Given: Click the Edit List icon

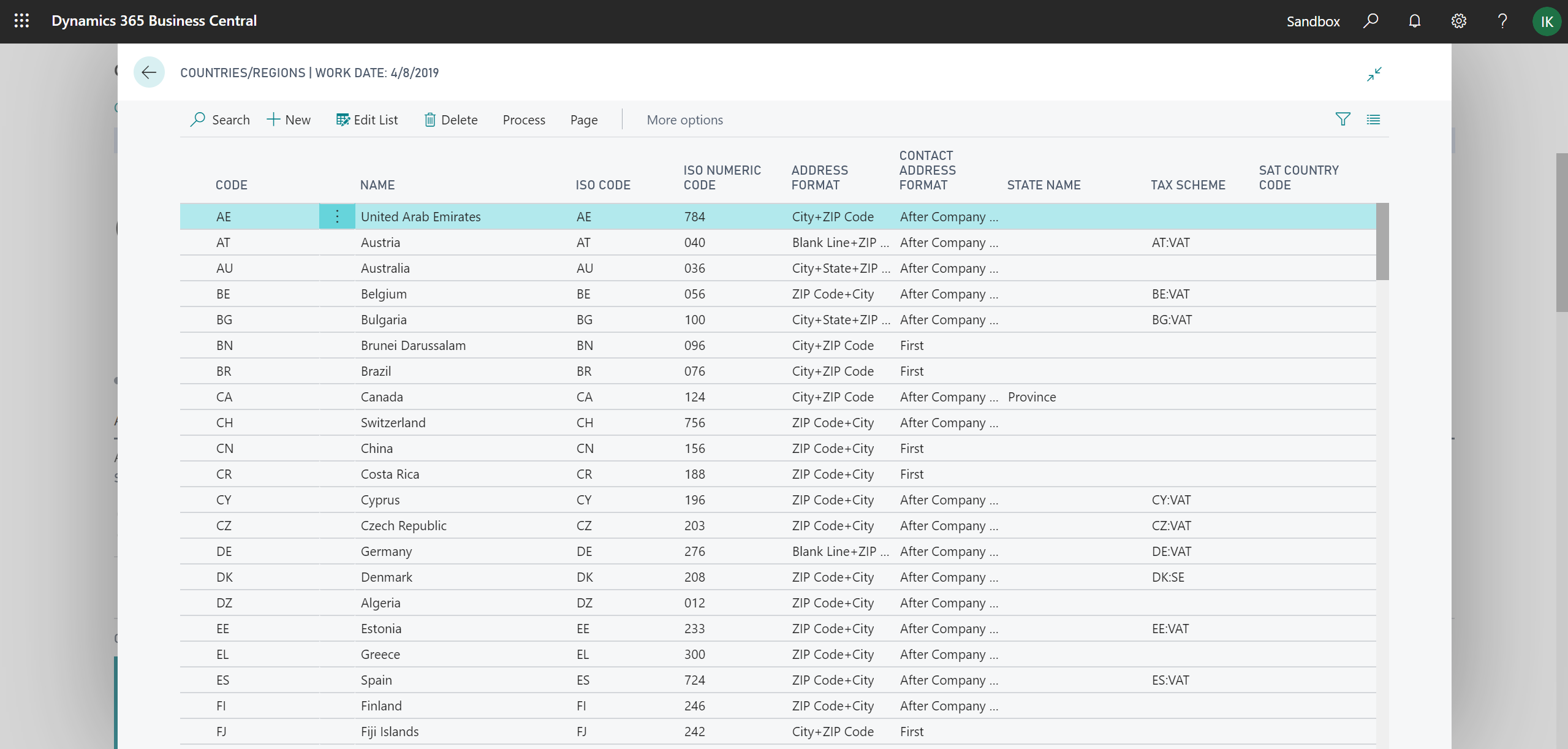Looking at the screenshot, I should point(343,120).
